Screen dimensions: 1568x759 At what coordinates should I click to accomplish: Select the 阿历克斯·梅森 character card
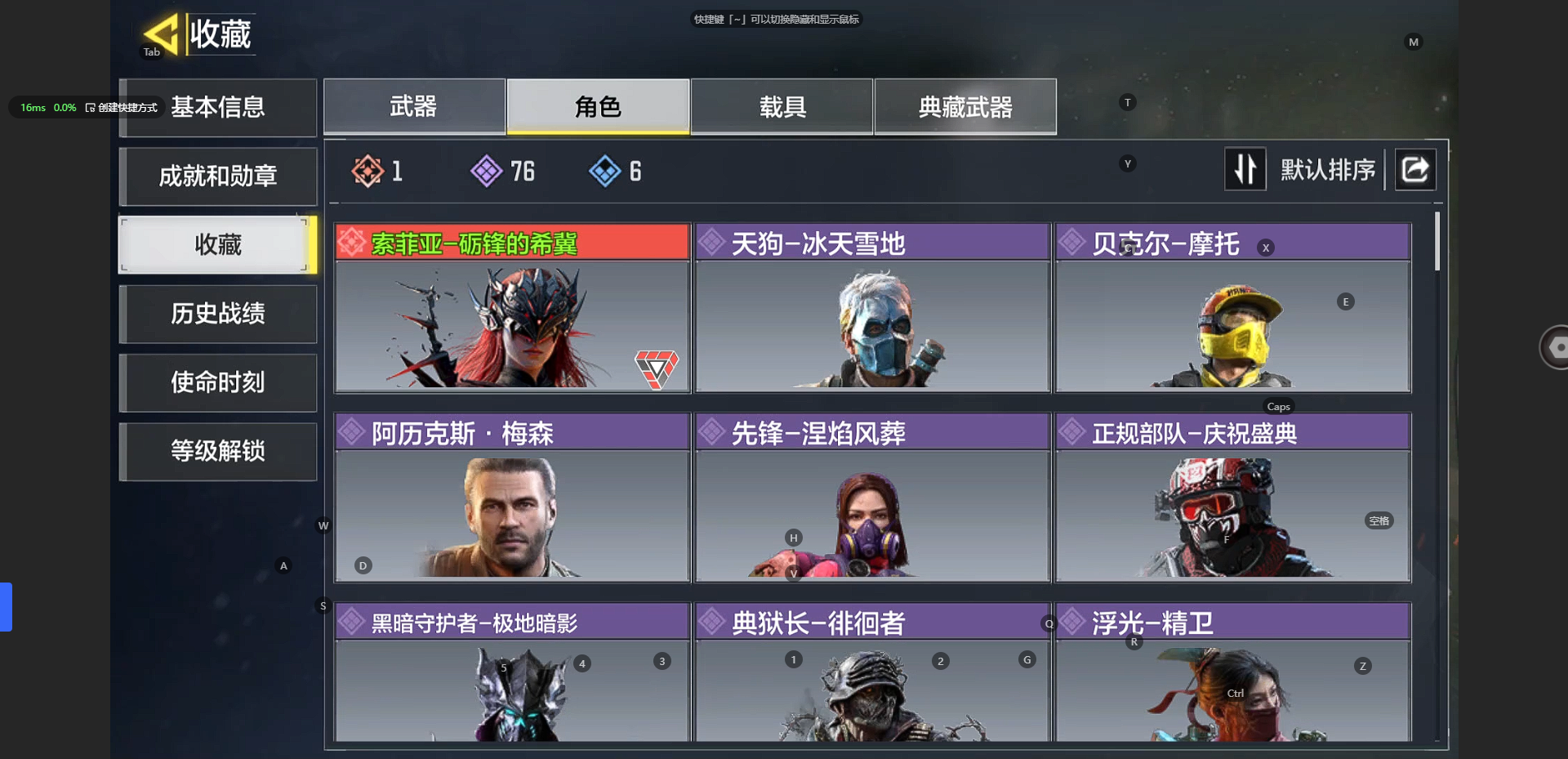(512, 498)
